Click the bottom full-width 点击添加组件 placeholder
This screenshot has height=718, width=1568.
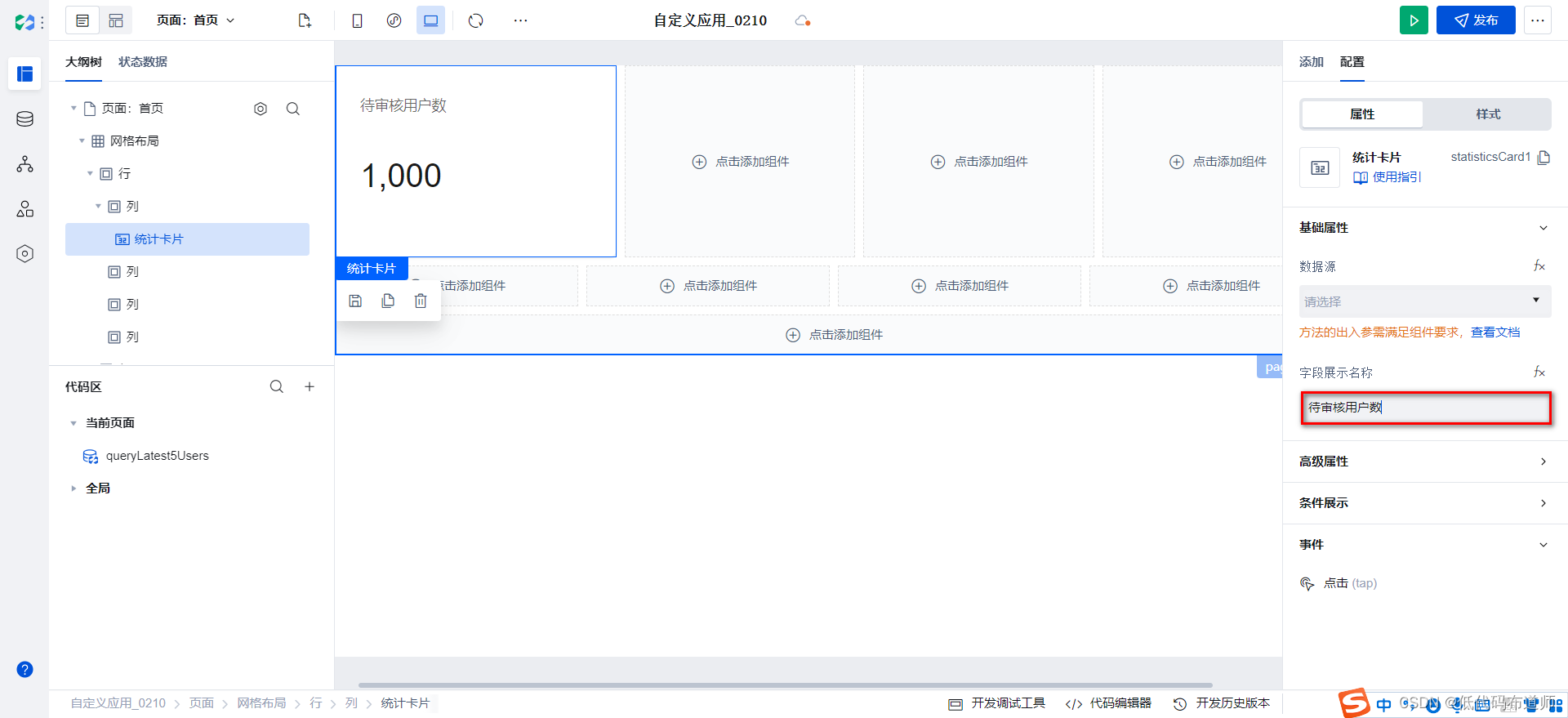pyautogui.click(x=834, y=335)
